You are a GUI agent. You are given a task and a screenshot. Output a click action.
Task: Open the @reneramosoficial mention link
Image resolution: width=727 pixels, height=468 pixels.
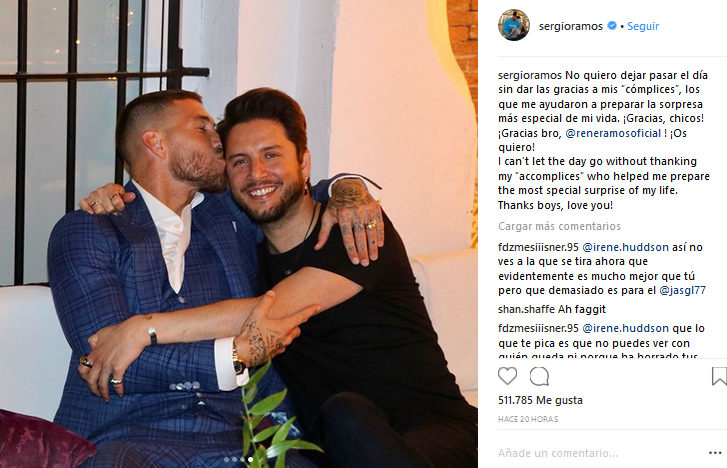(x=613, y=133)
